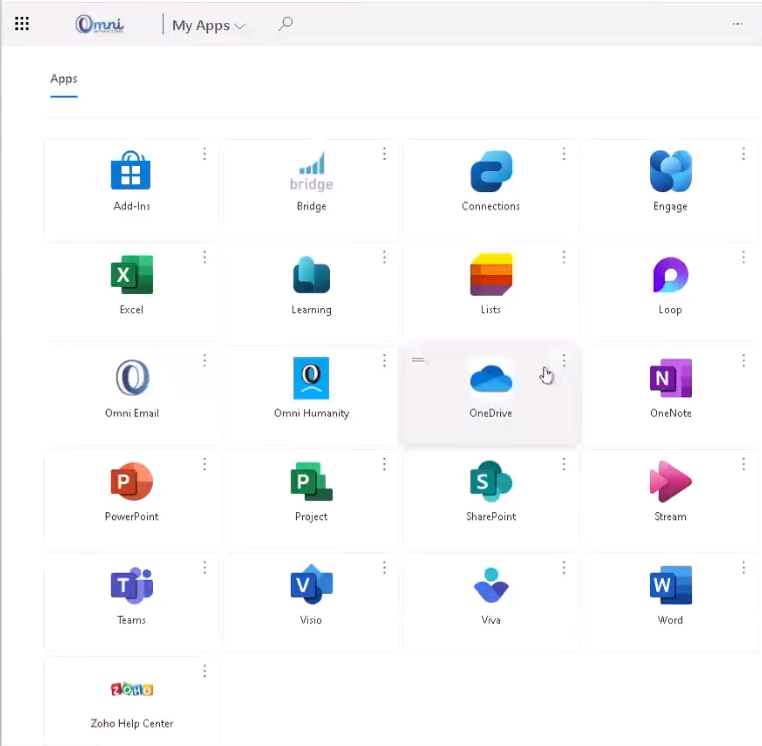The image size is (762, 746).
Task: Open the Teams app icon
Action: 132,585
